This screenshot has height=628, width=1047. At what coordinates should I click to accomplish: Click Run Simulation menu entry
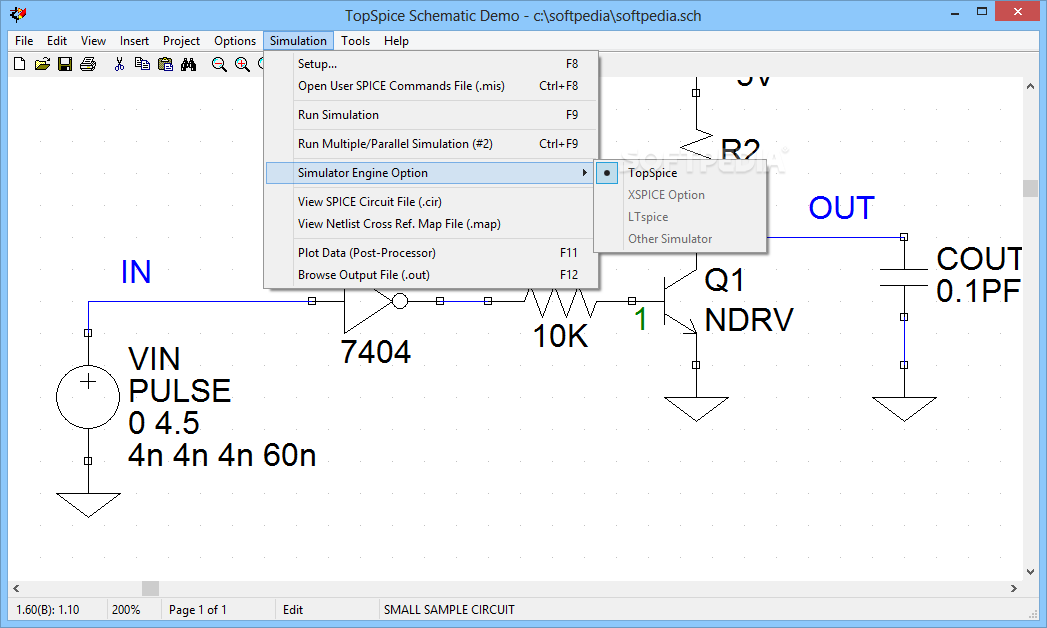pos(431,115)
